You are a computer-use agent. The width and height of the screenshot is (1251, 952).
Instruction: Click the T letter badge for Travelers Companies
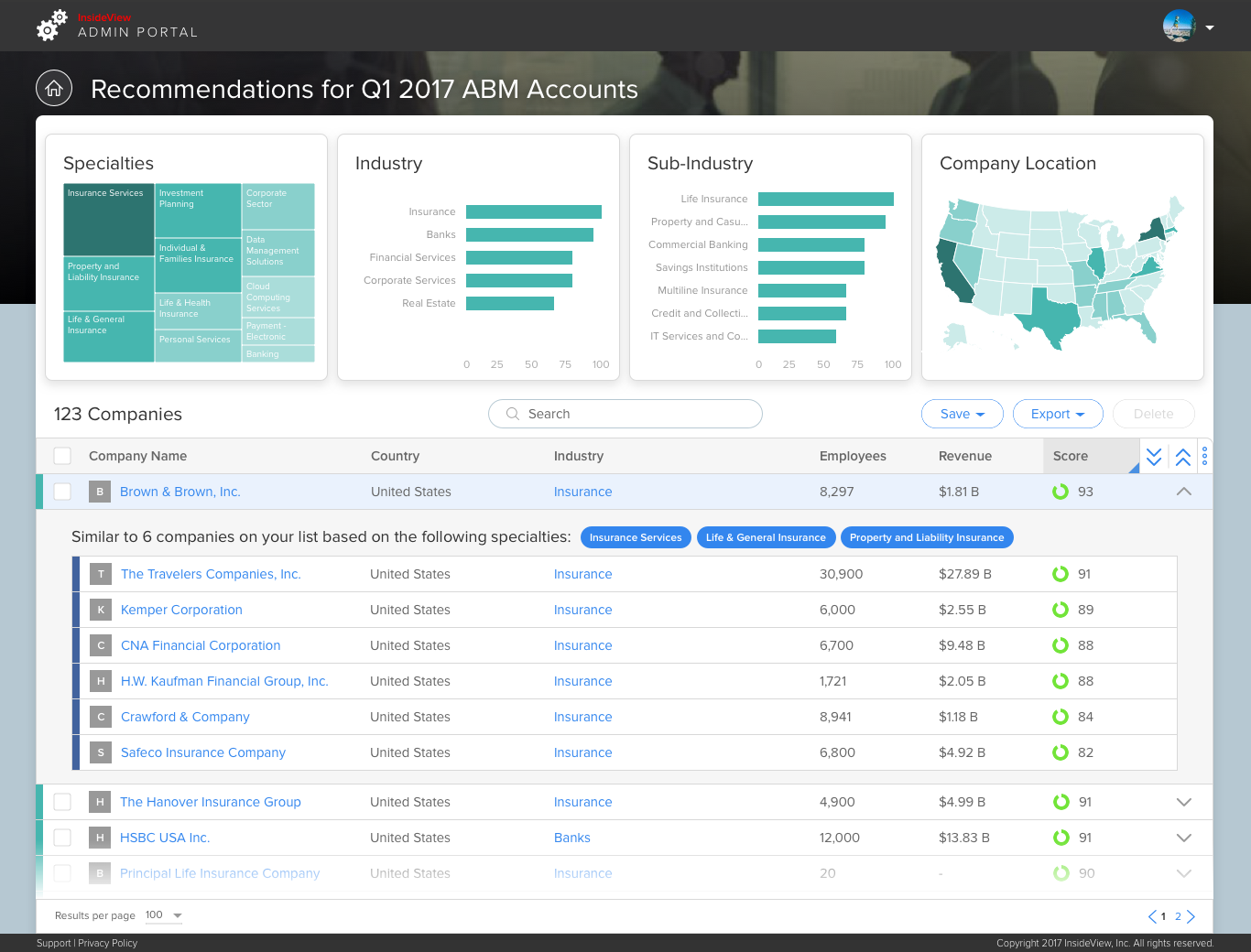pyautogui.click(x=101, y=574)
